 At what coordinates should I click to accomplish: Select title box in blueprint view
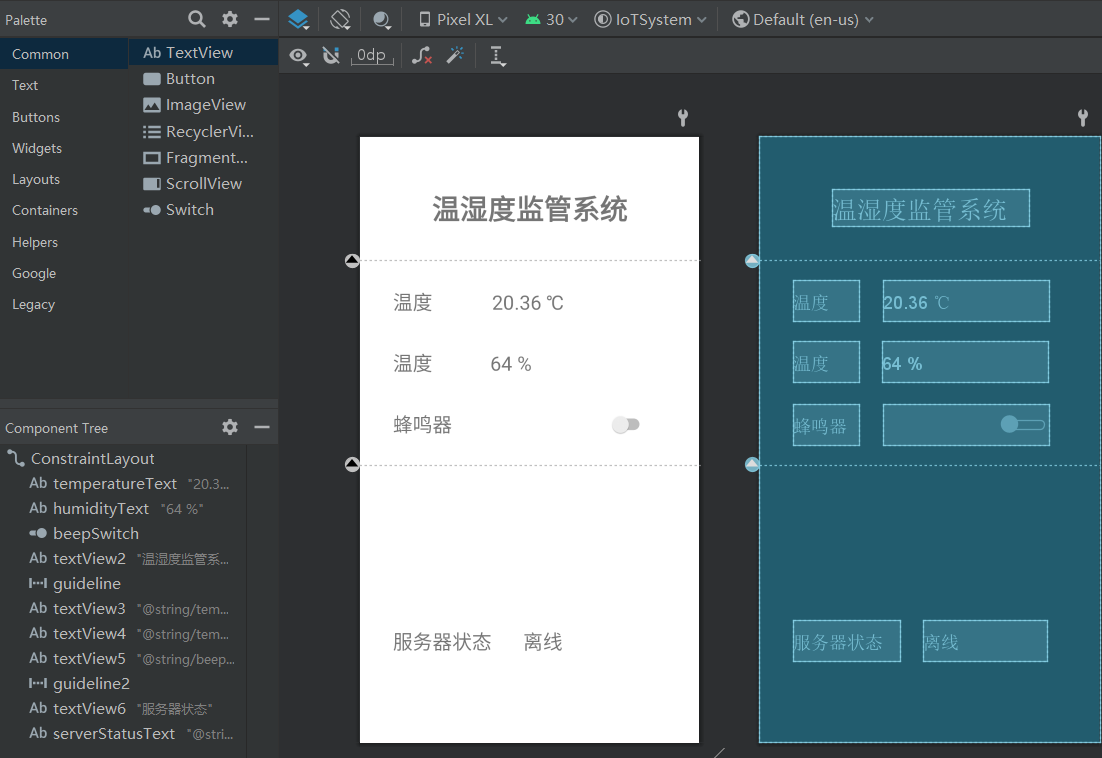point(931,208)
